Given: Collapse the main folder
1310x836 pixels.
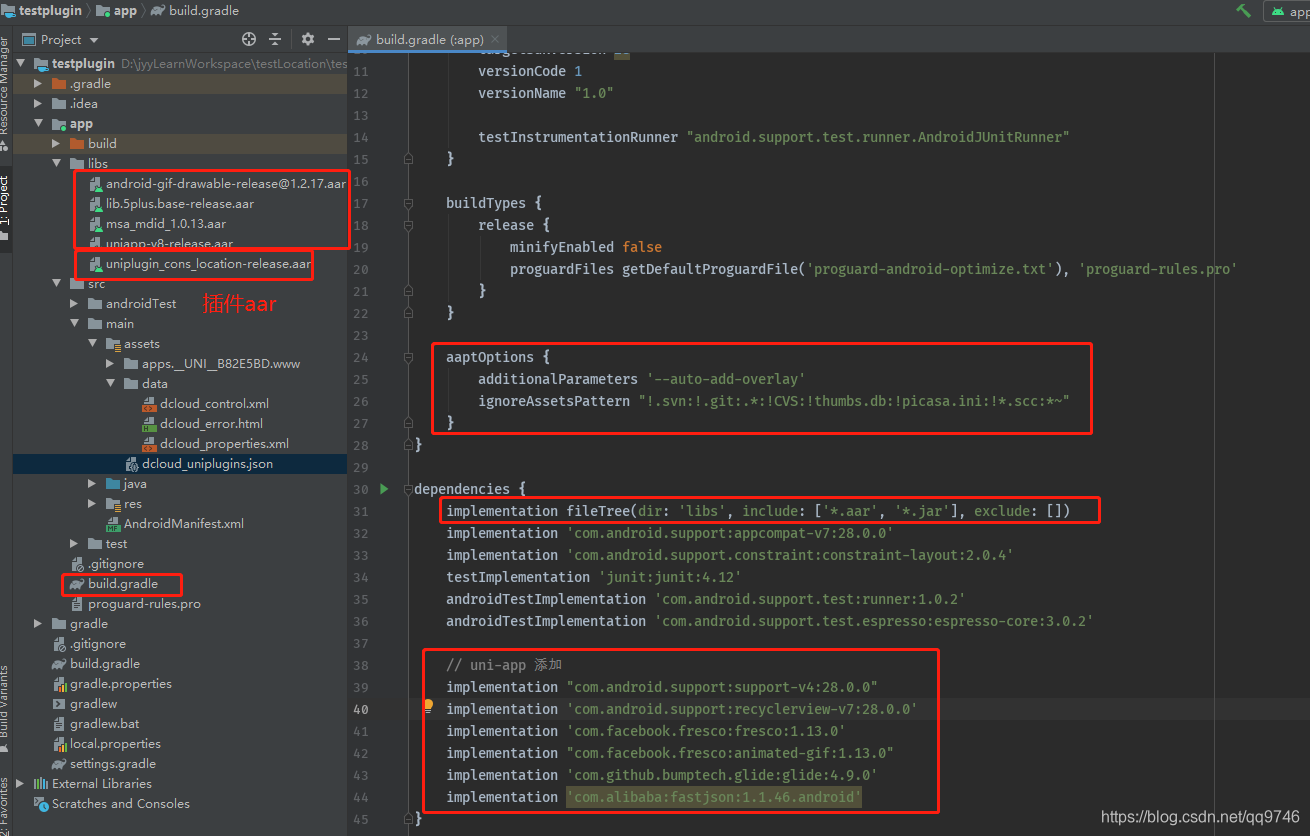Looking at the screenshot, I should pyautogui.click(x=74, y=324).
